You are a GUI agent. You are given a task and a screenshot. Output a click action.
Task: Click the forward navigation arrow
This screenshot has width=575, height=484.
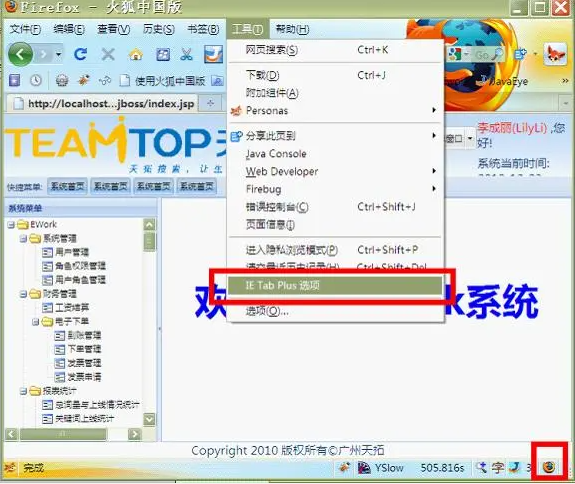43,55
